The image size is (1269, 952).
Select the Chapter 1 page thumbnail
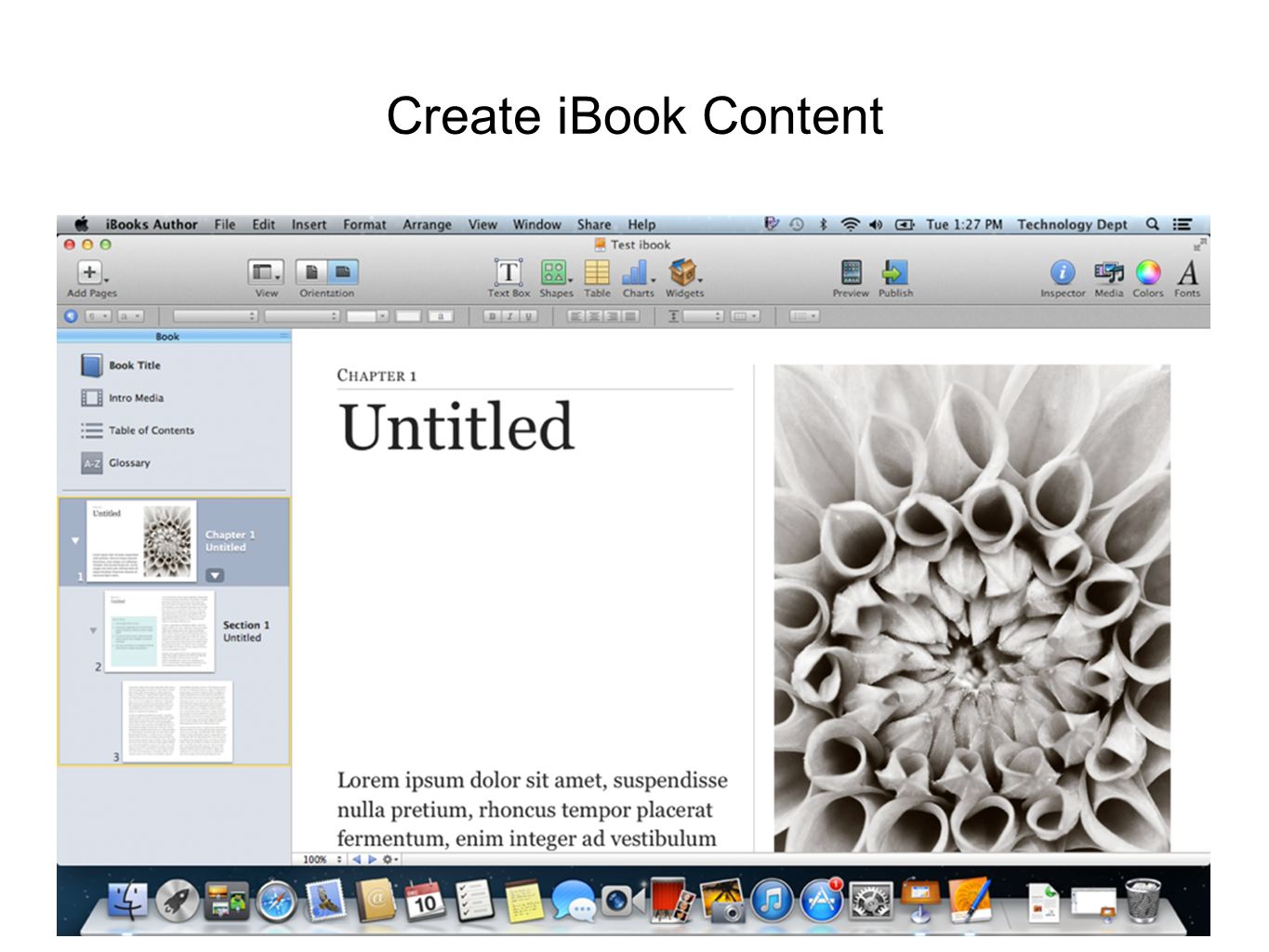tap(142, 541)
